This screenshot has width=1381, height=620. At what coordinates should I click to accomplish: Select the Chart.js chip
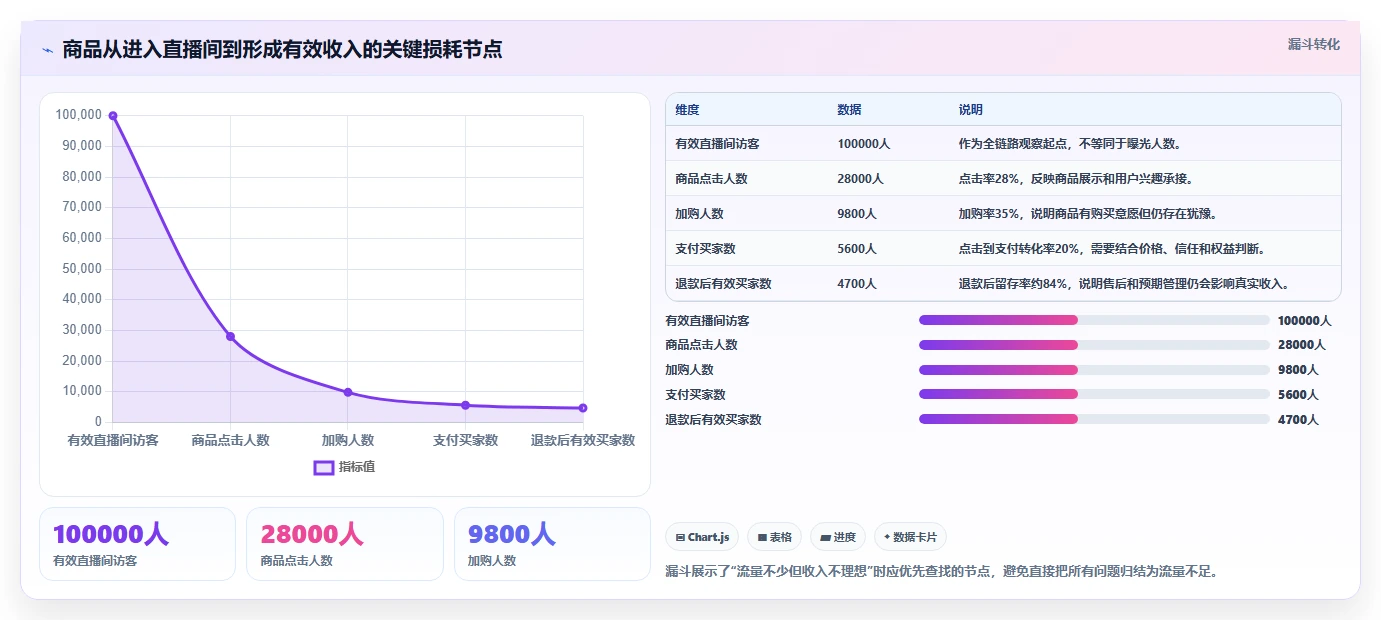coord(702,537)
